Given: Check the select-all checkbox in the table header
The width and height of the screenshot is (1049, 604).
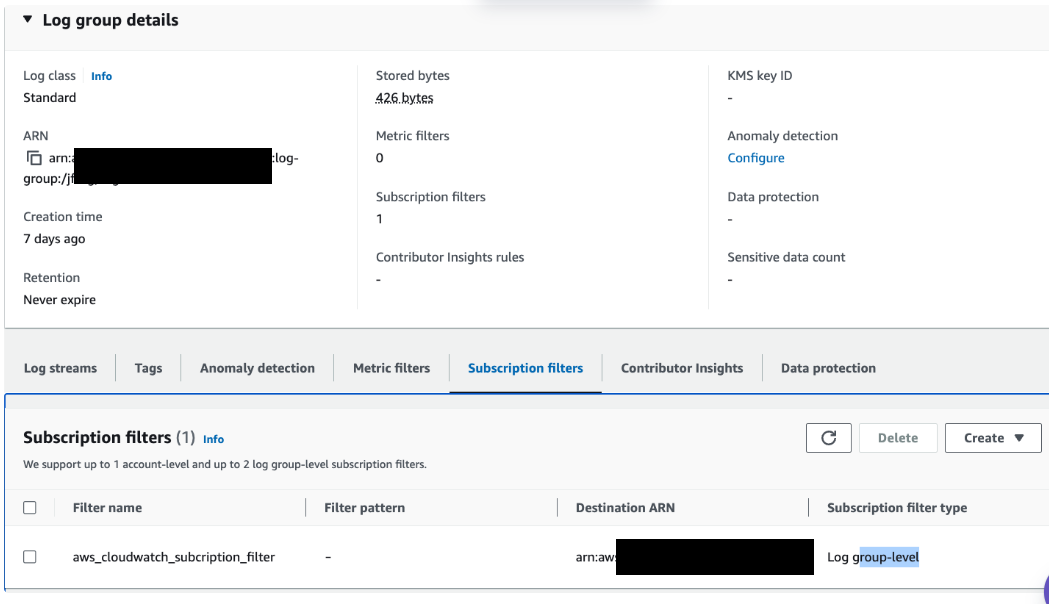Looking at the screenshot, I should coord(29,507).
